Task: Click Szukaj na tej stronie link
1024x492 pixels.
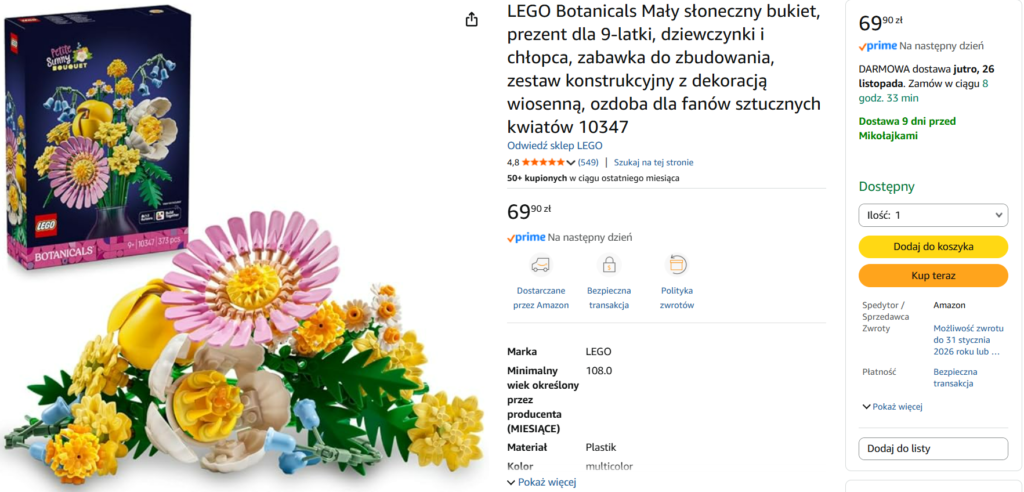Action: [653, 162]
